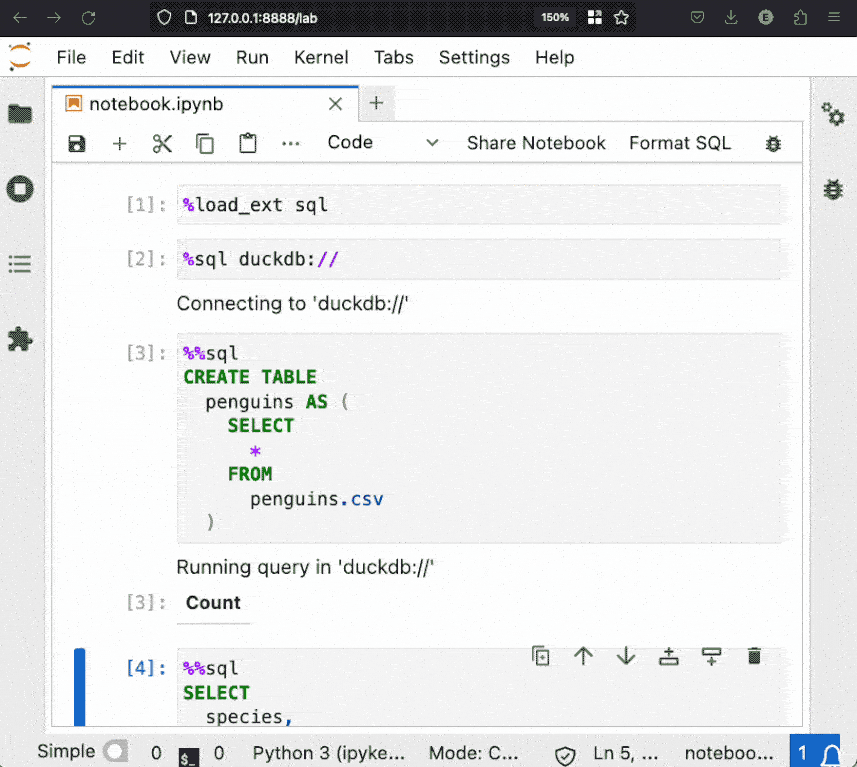The width and height of the screenshot is (857, 767).
Task: Click the Ln 5 cursor position indicator
Action: pos(625,753)
